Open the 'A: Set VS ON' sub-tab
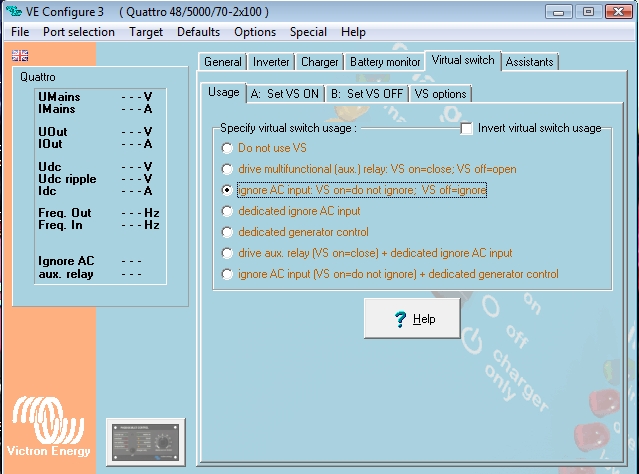 click(x=285, y=94)
